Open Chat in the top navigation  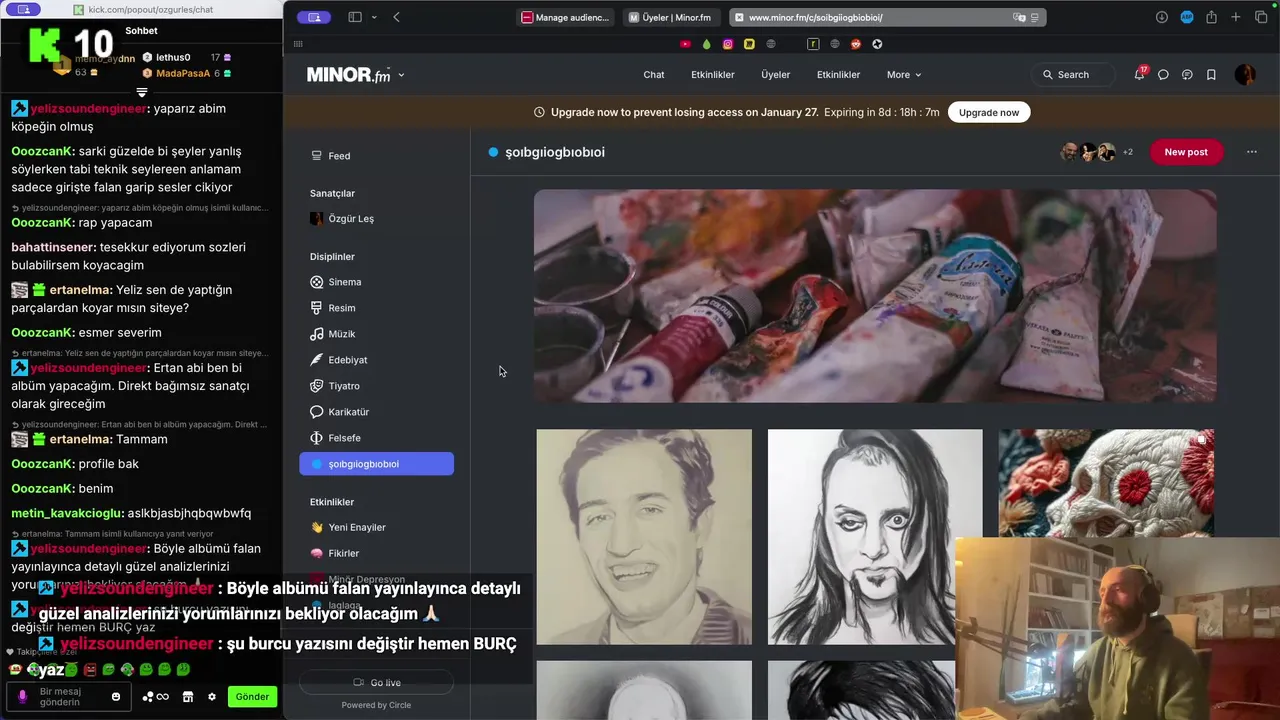(654, 75)
